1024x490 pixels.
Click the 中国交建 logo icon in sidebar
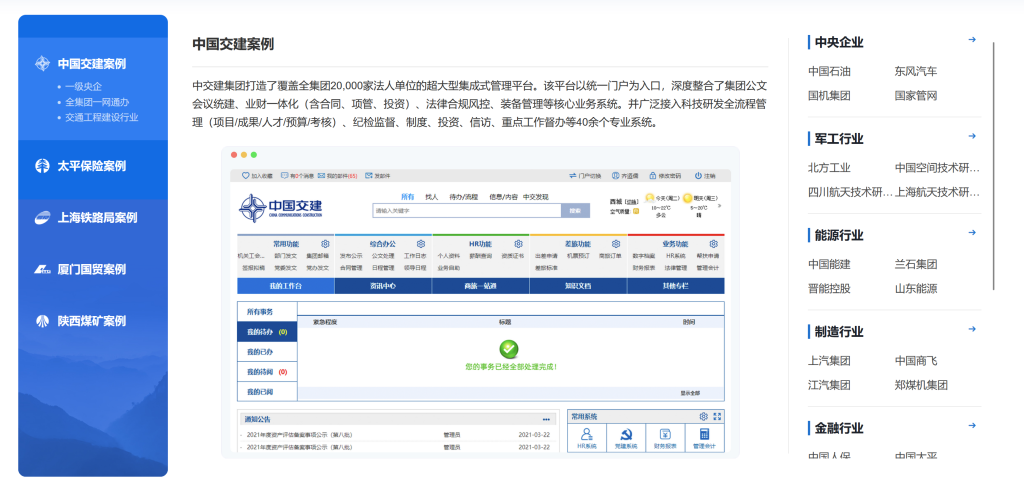pyautogui.click(x=42, y=64)
